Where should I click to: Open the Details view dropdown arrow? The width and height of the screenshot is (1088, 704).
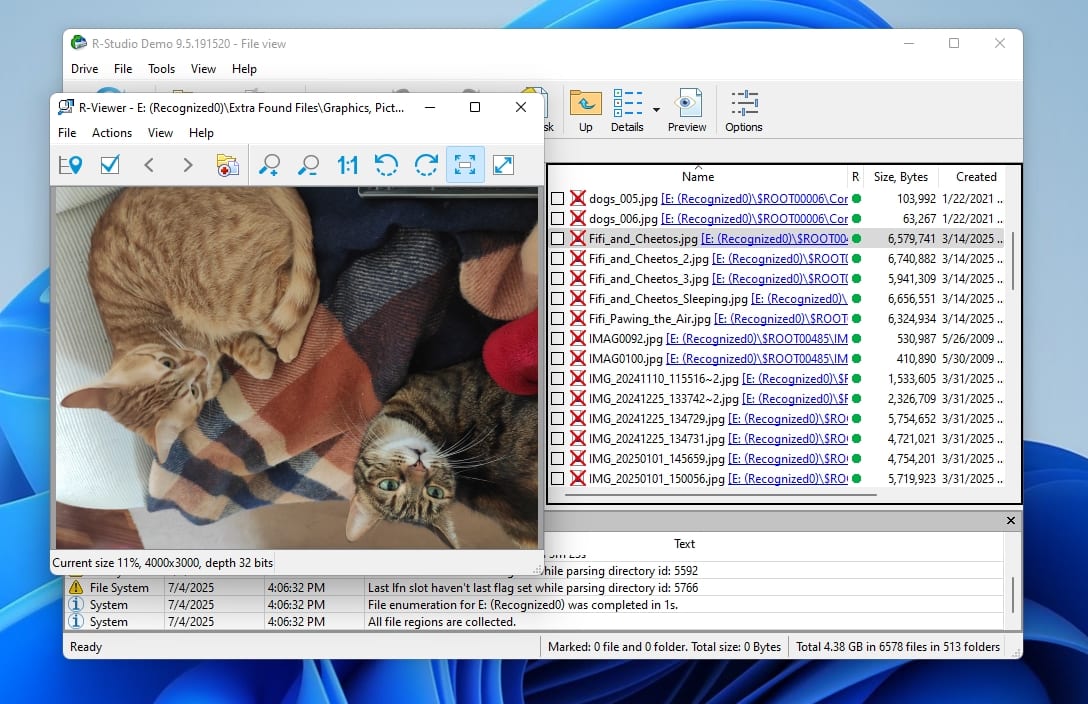point(656,110)
